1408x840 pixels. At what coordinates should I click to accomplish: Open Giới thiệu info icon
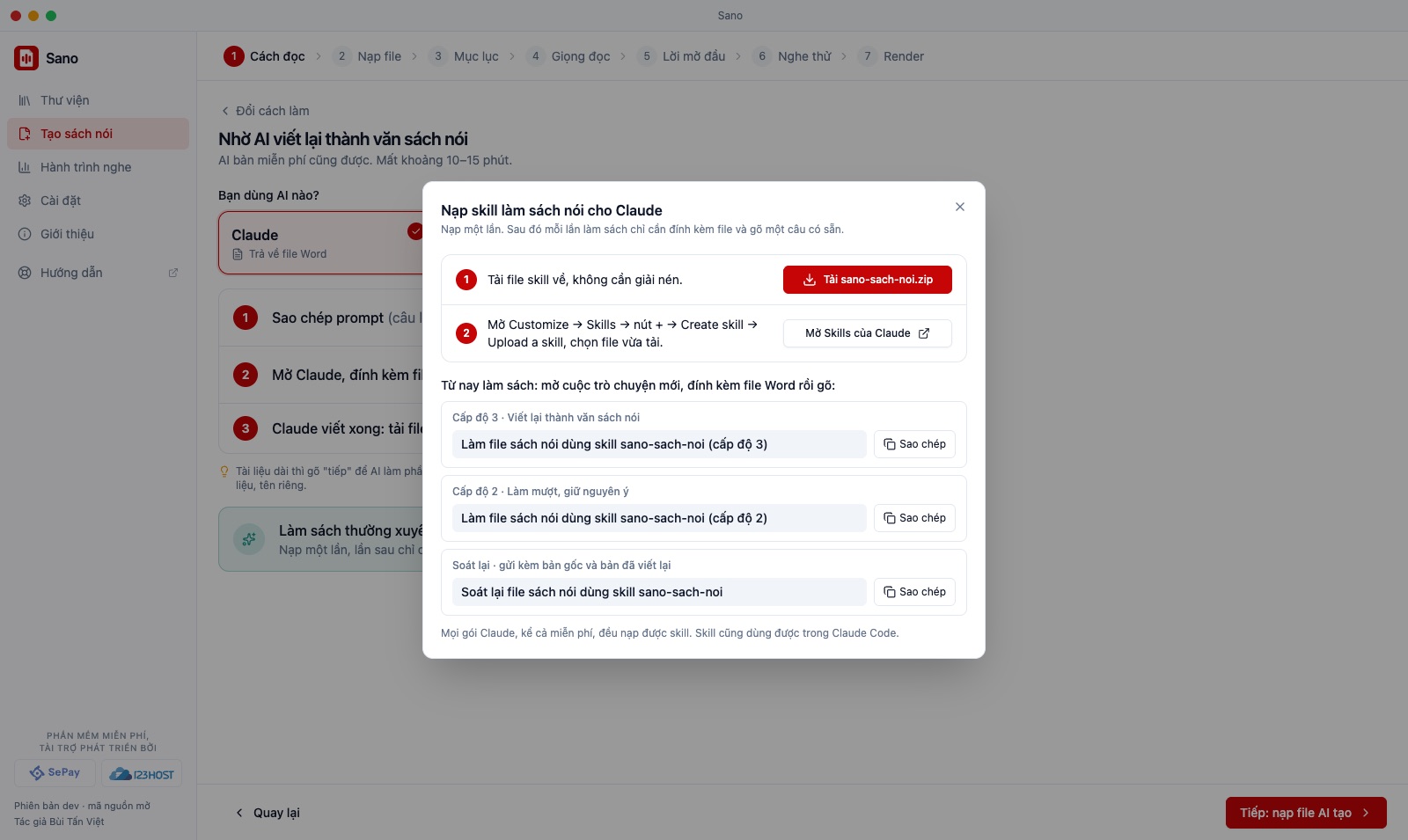point(25,234)
